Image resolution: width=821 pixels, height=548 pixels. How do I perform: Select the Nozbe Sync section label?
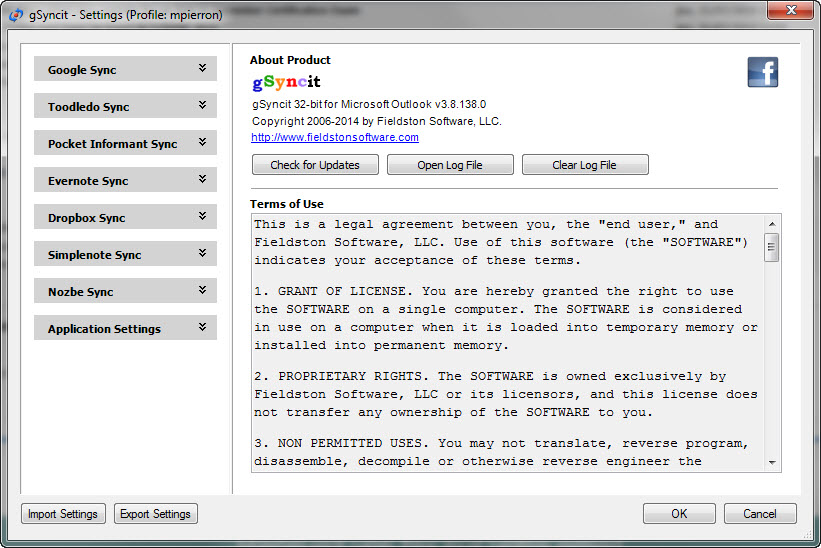pos(81,292)
